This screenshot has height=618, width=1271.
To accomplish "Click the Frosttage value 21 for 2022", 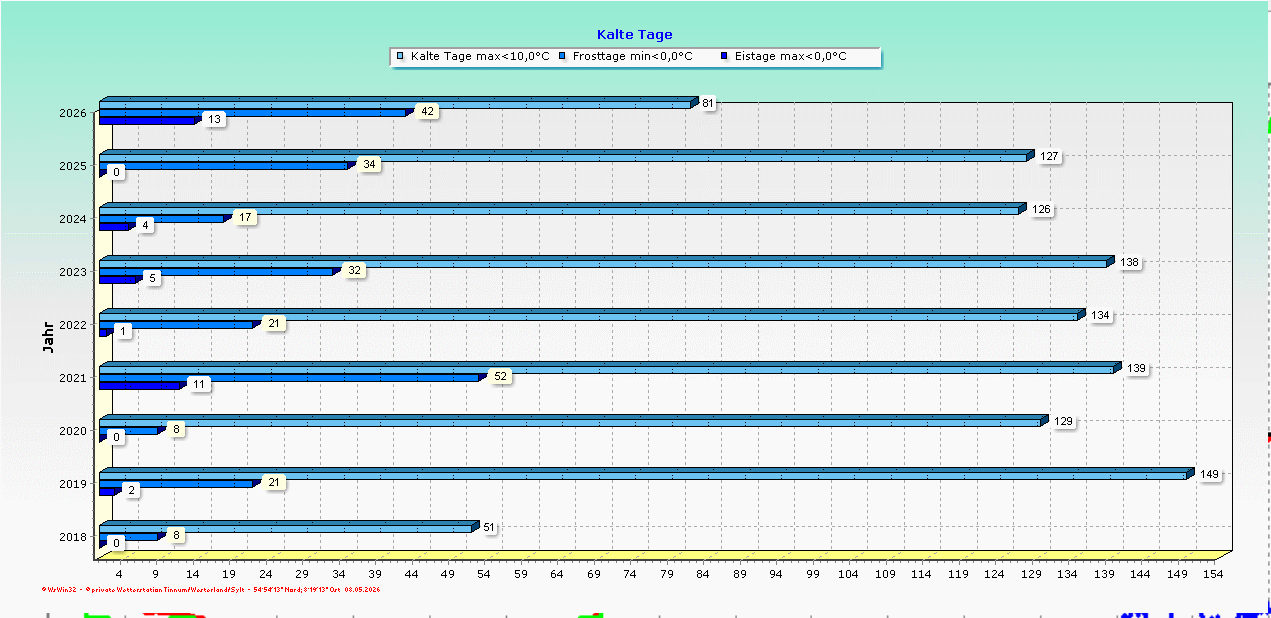I will (275, 323).
